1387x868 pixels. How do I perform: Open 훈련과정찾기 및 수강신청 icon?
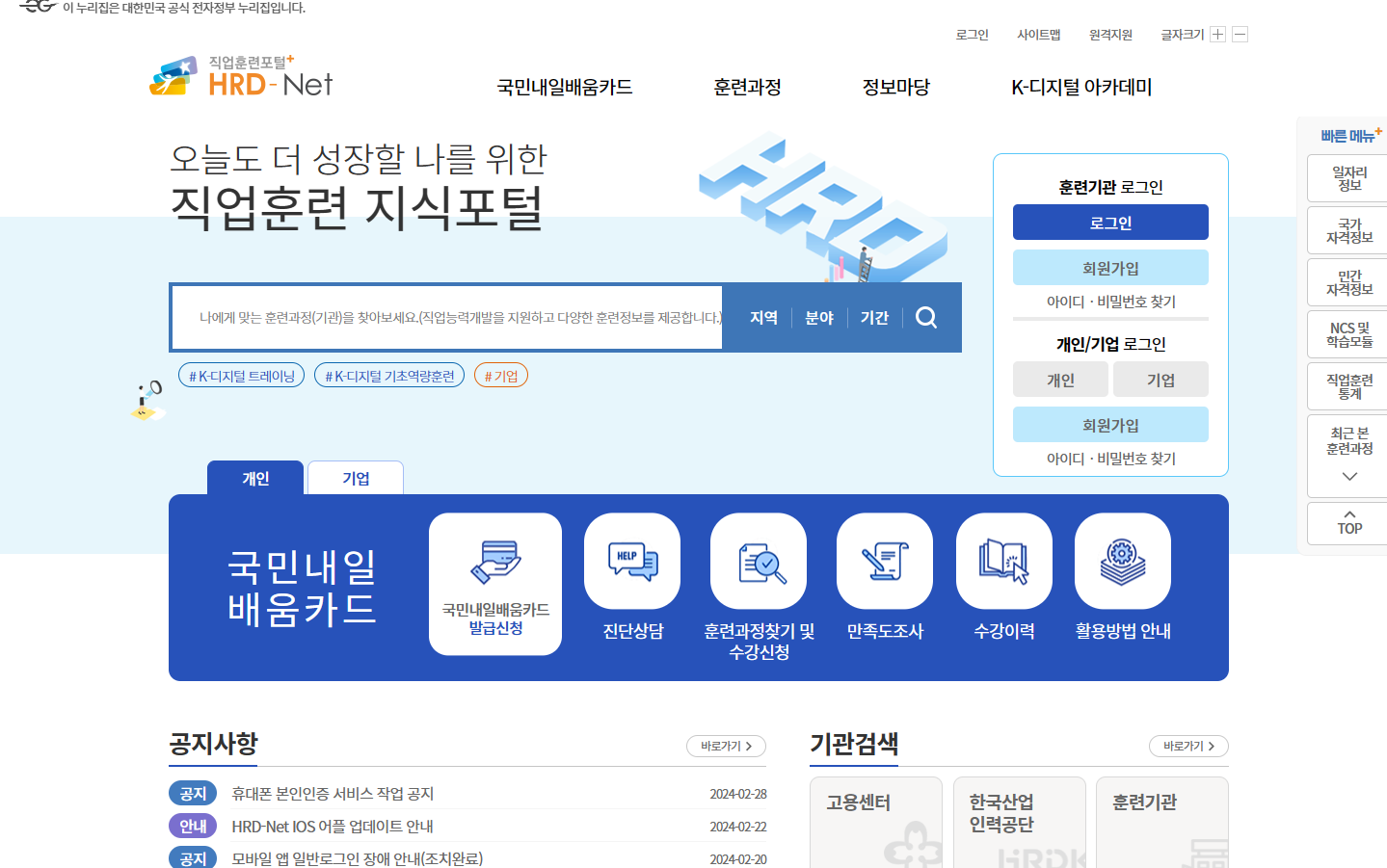point(758,559)
